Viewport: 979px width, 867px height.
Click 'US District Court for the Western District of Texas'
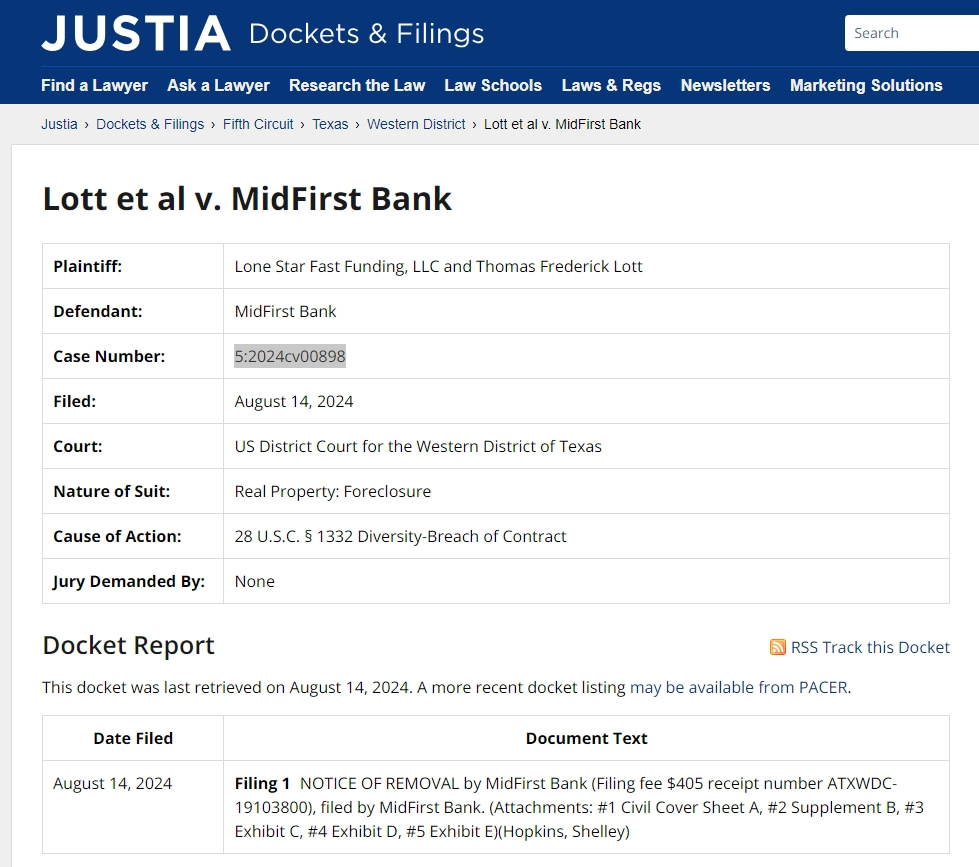coord(418,446)
